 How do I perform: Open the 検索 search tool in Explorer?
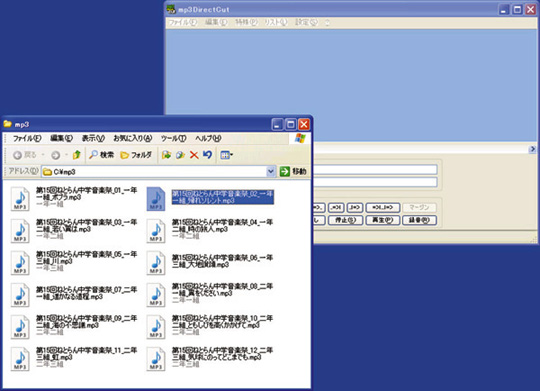pos(102,155)
